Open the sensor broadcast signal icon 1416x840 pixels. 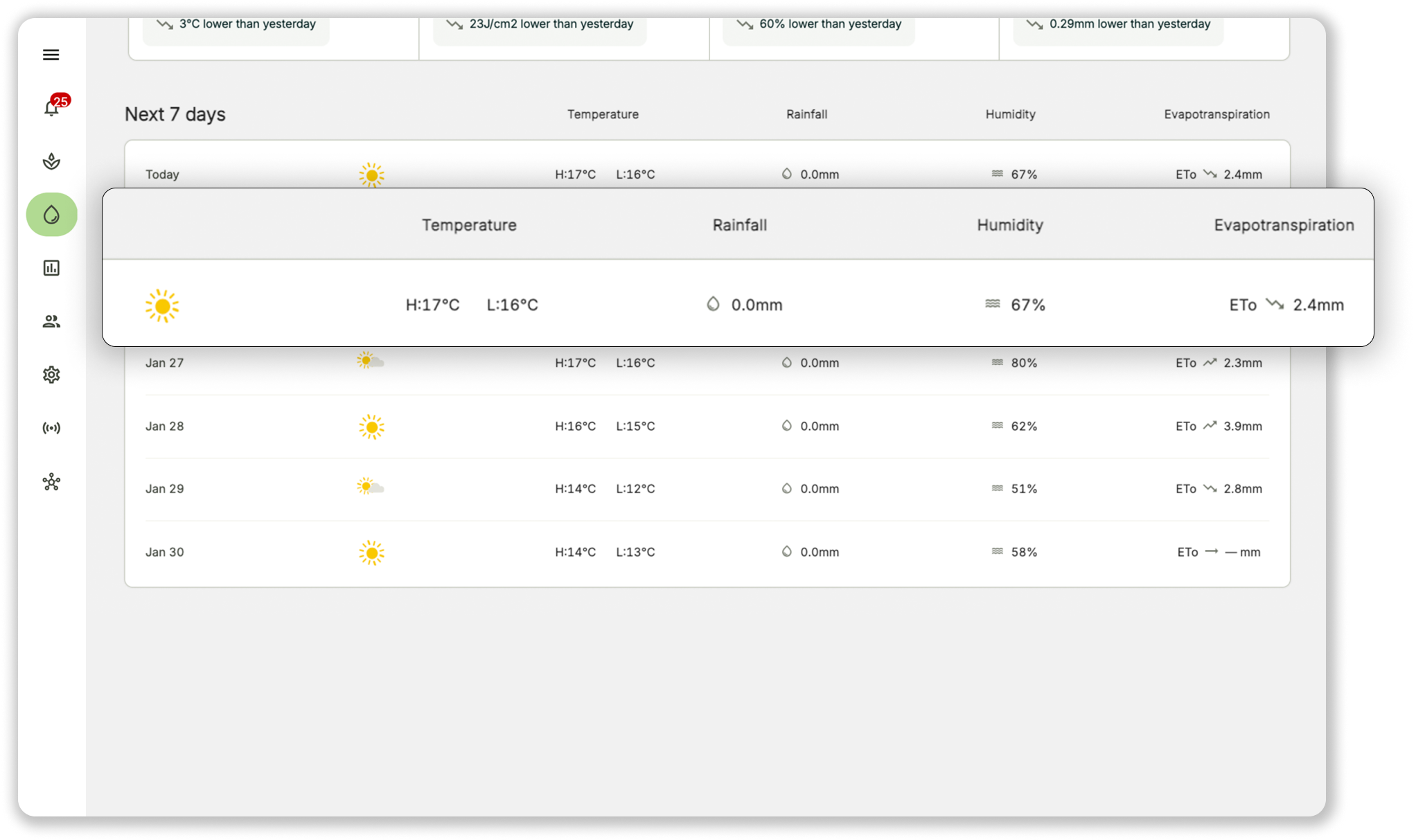click(x=51, y=428)
